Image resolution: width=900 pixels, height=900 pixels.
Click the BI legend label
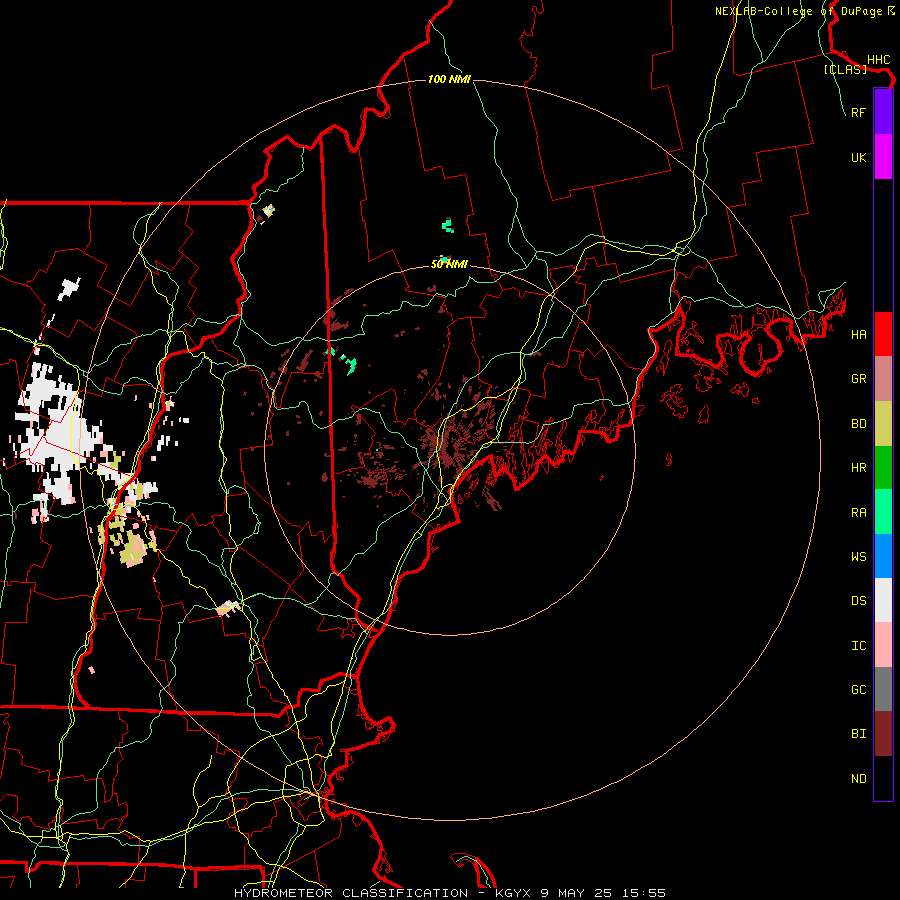pyautogui.click(x=858, y=734)
